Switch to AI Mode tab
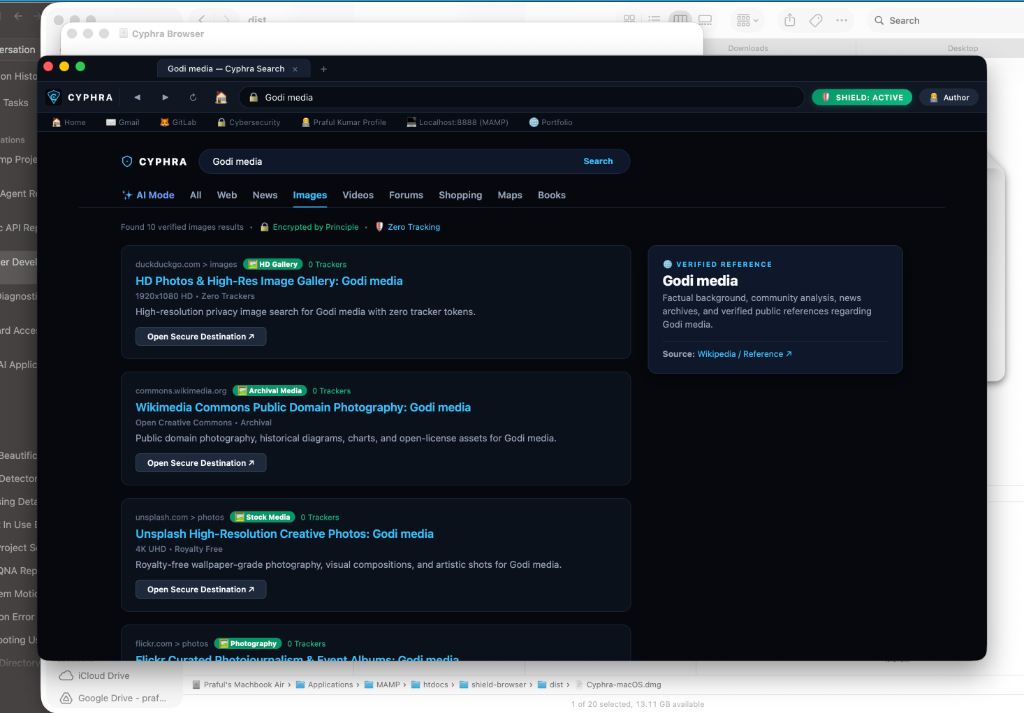This screenshot has width=1024, height=713. pyautogui.click(x=148, y=195)
